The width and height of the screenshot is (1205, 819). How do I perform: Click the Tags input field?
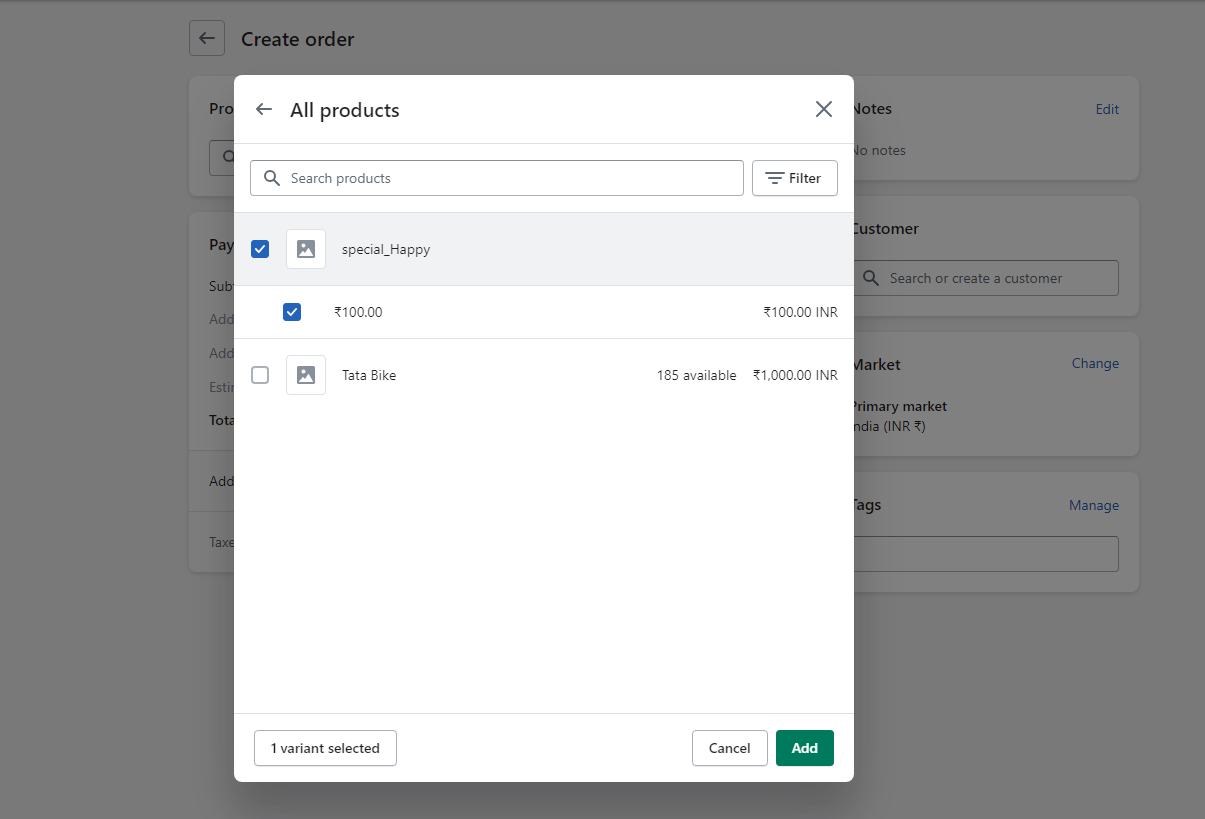tap(985, 554)
